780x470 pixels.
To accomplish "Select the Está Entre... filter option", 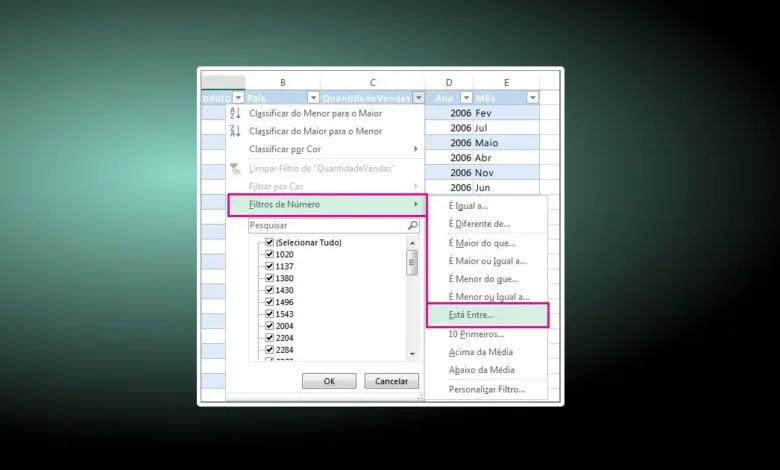I will coord(488,315).
